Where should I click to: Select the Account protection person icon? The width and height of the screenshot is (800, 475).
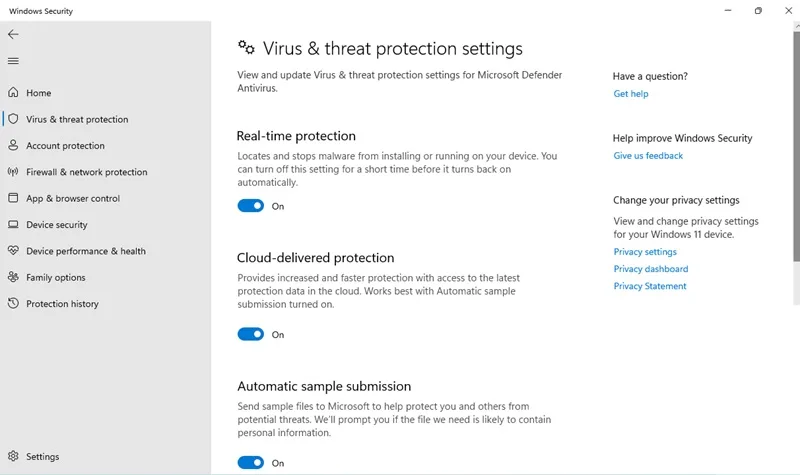[13, 145]
